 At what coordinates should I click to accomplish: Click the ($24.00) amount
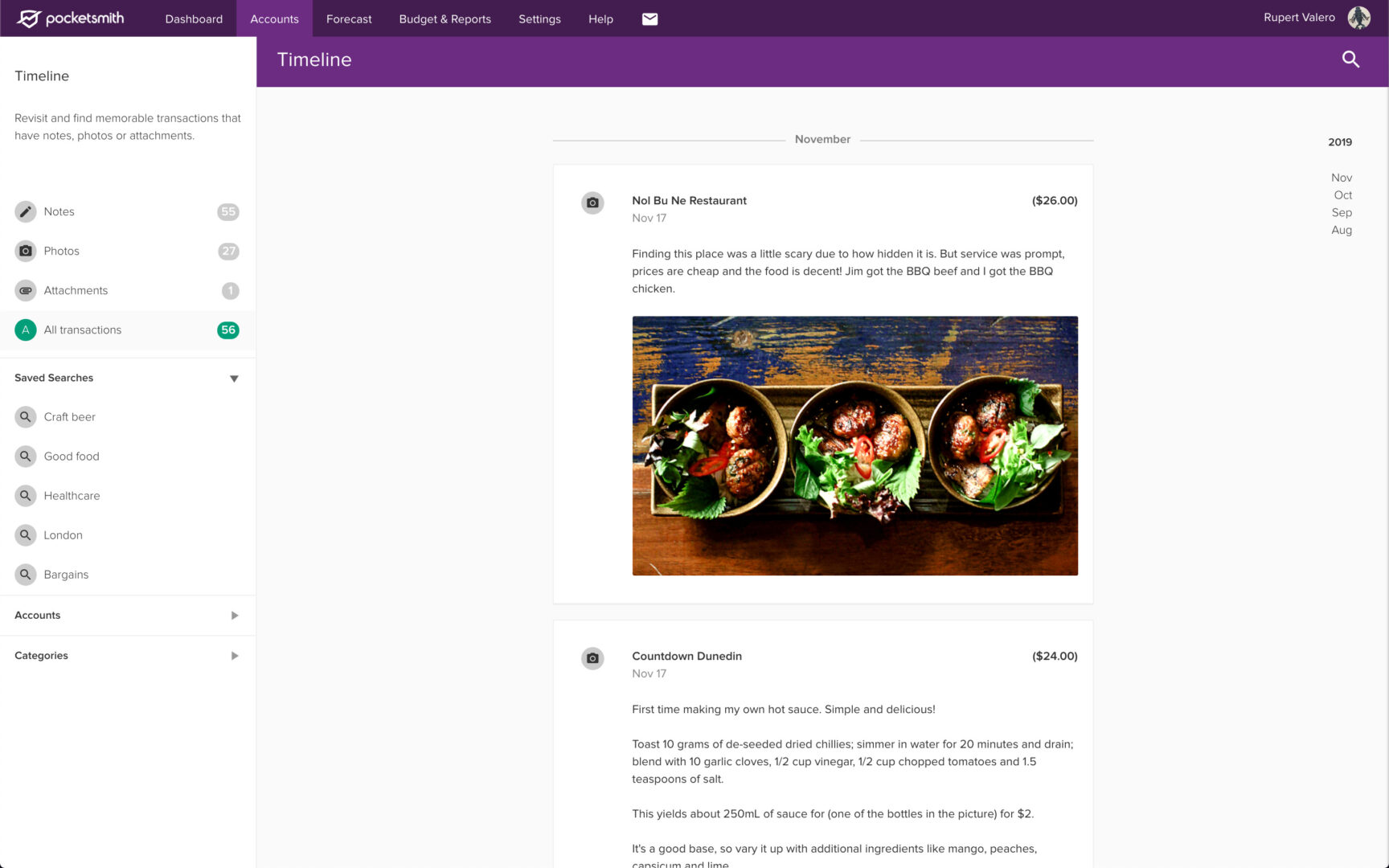[x=1055, y=657]
